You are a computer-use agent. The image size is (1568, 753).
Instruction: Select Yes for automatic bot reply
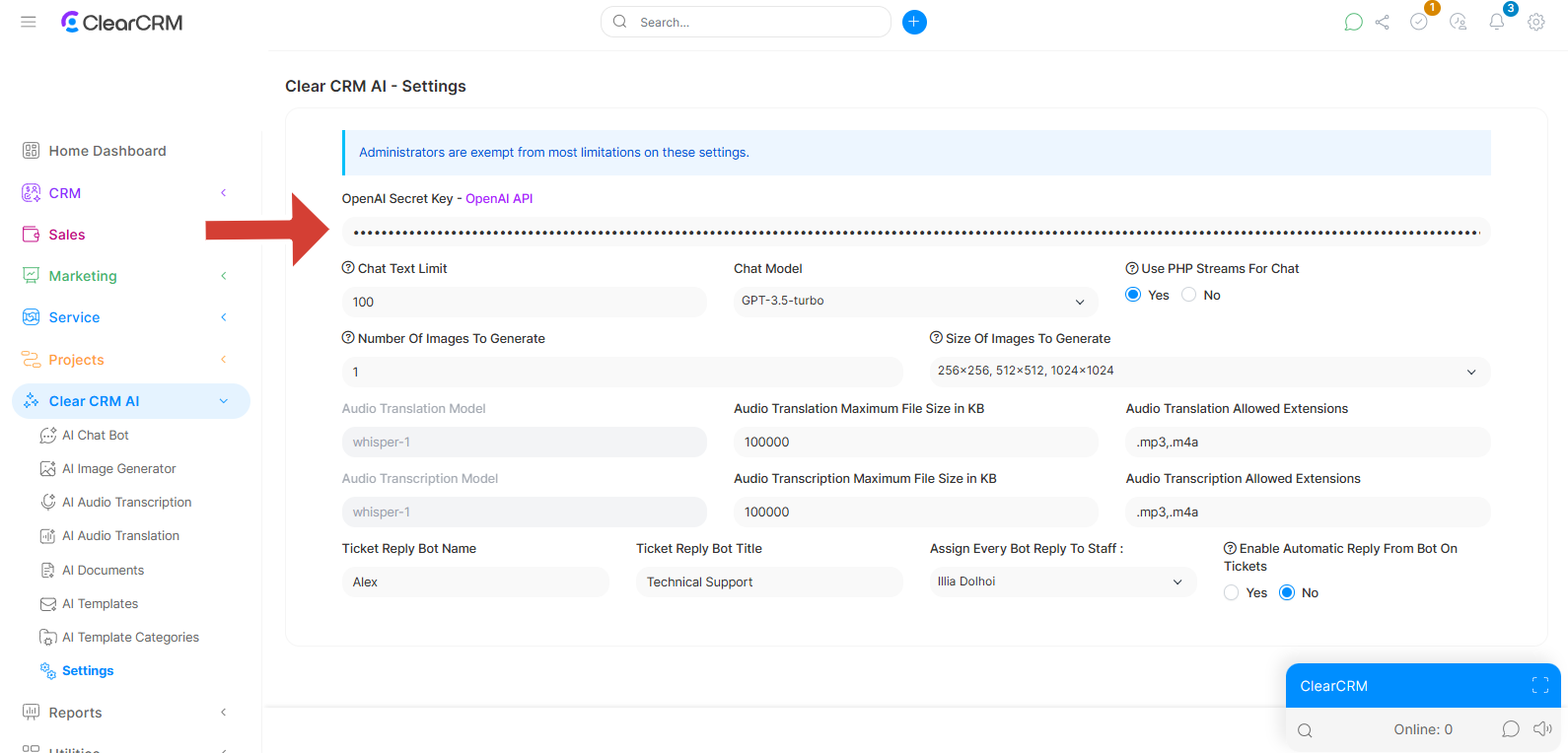1231,592
